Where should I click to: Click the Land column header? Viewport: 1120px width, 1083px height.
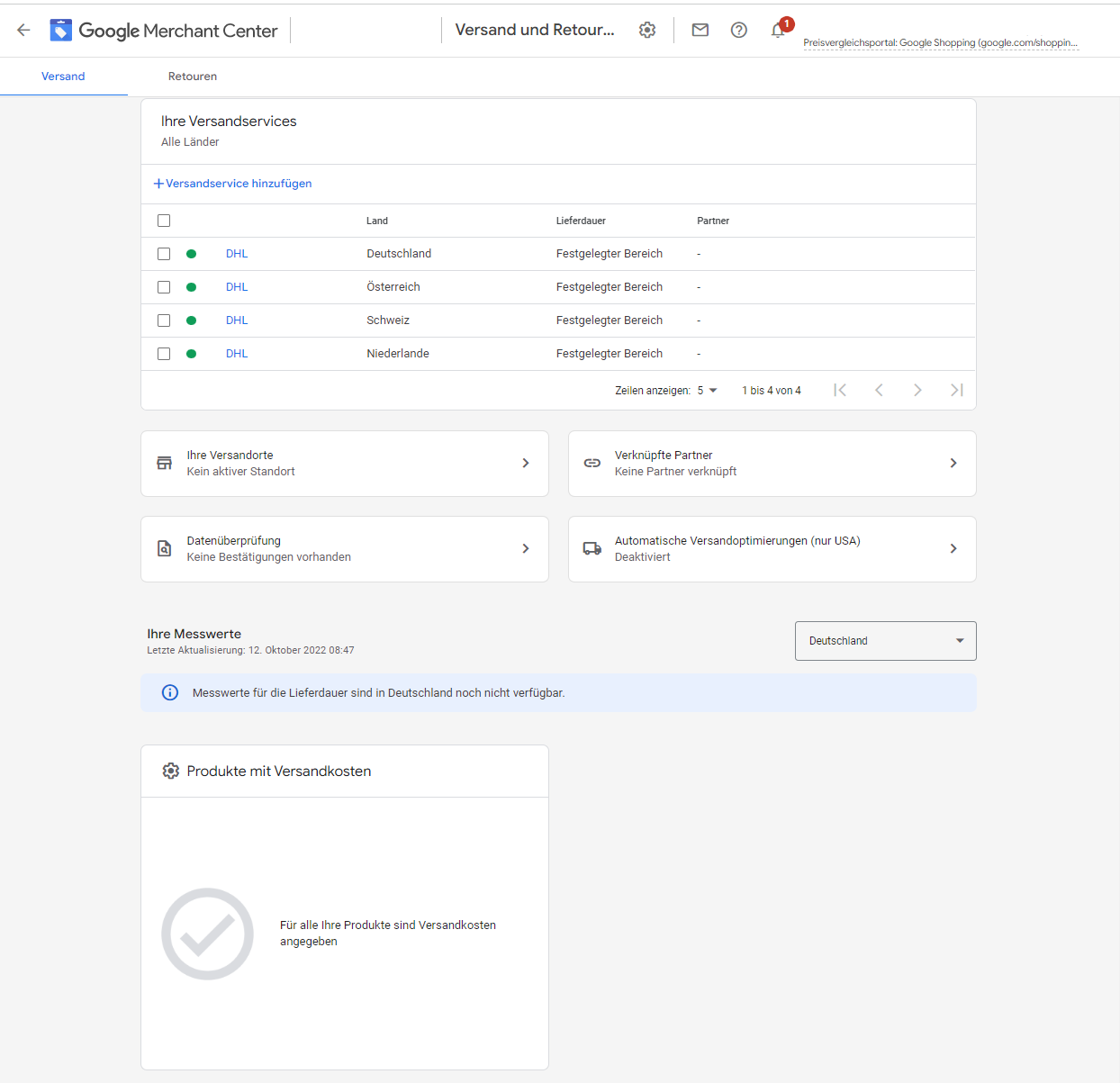coord(377,221)
